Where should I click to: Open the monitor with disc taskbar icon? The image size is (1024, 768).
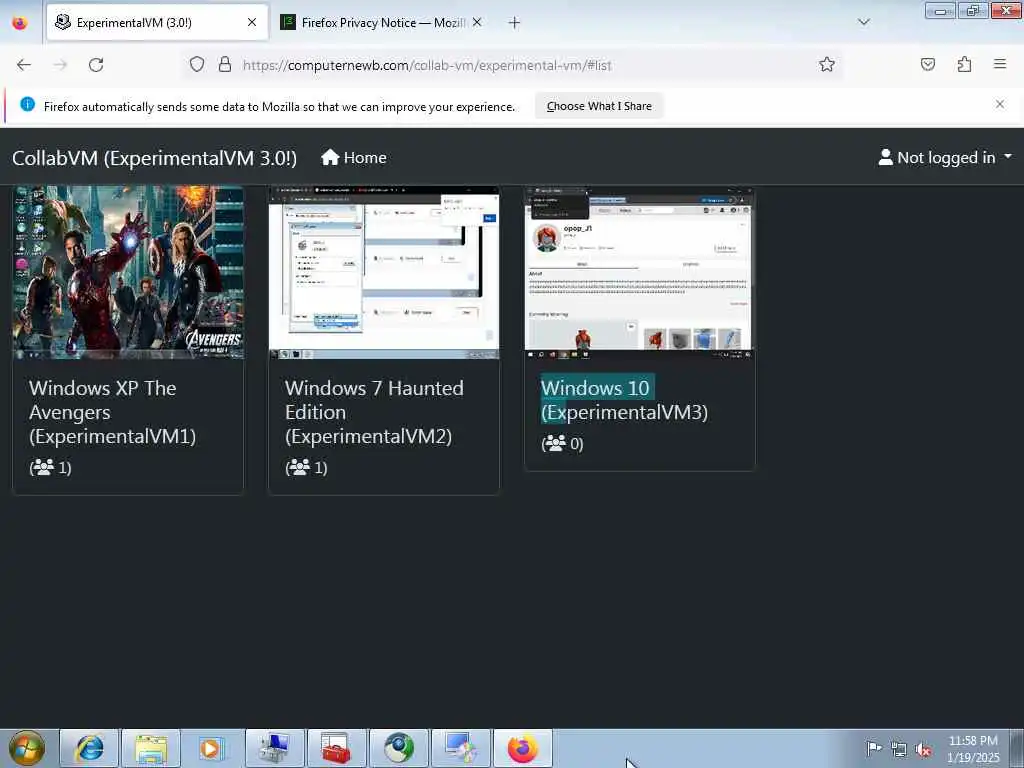[x=460, y=748]
